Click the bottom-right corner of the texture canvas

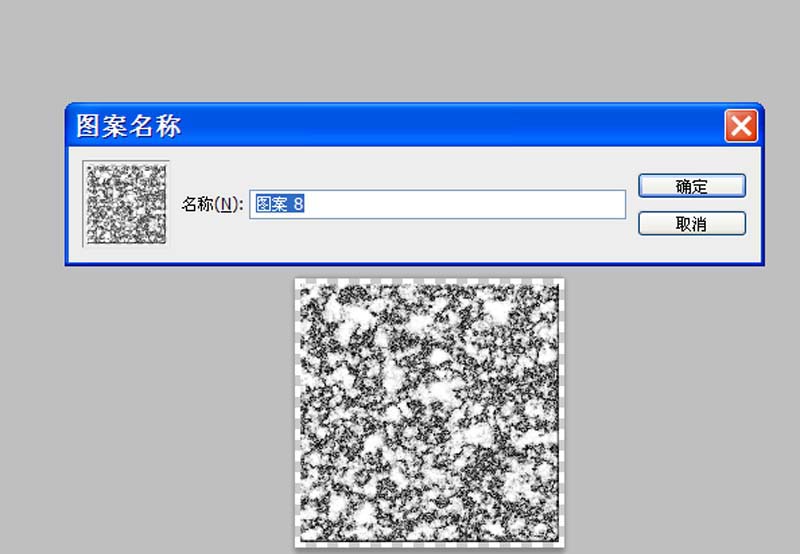click(x=556, y=539)
